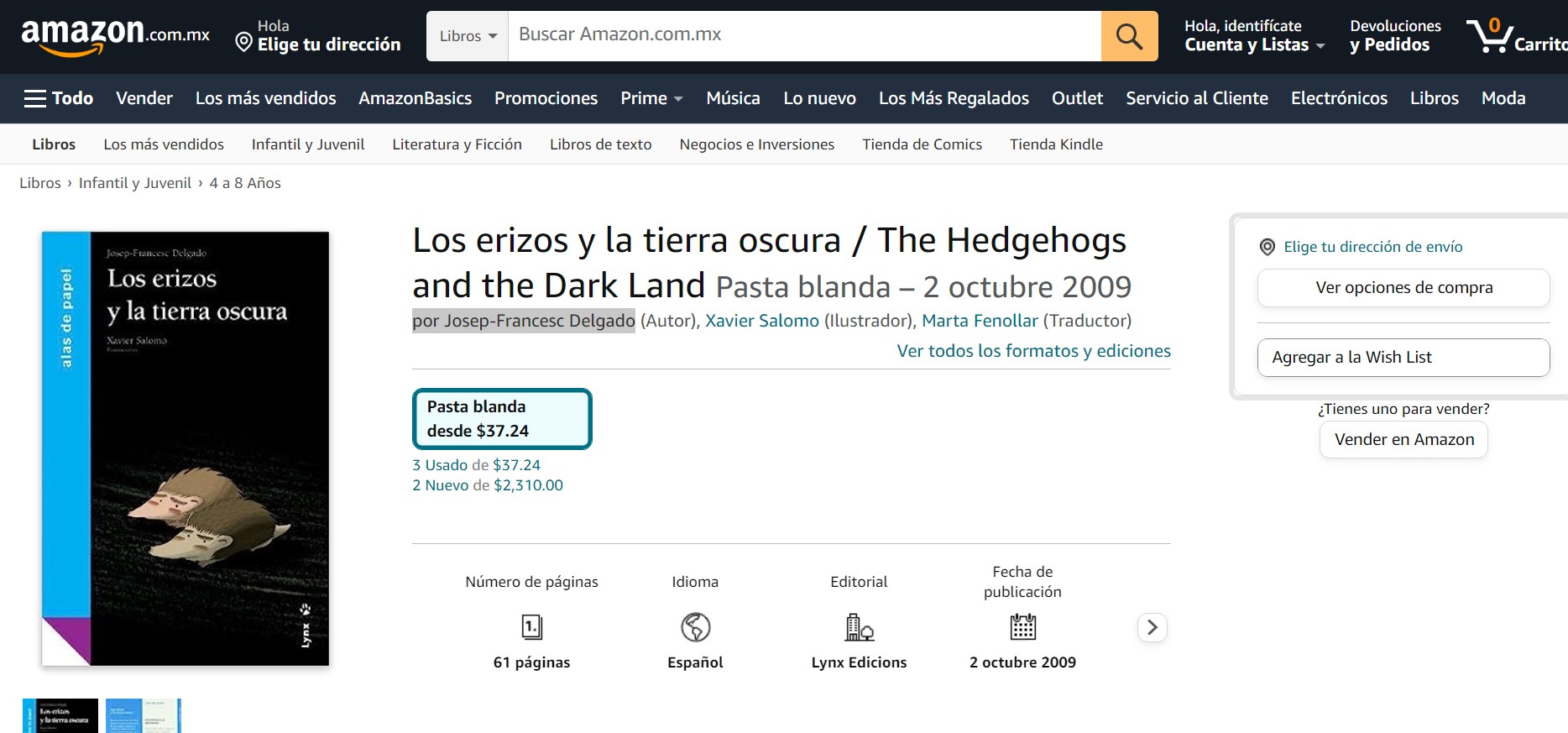Open Lo nuevo navigation item

(819, 98)
